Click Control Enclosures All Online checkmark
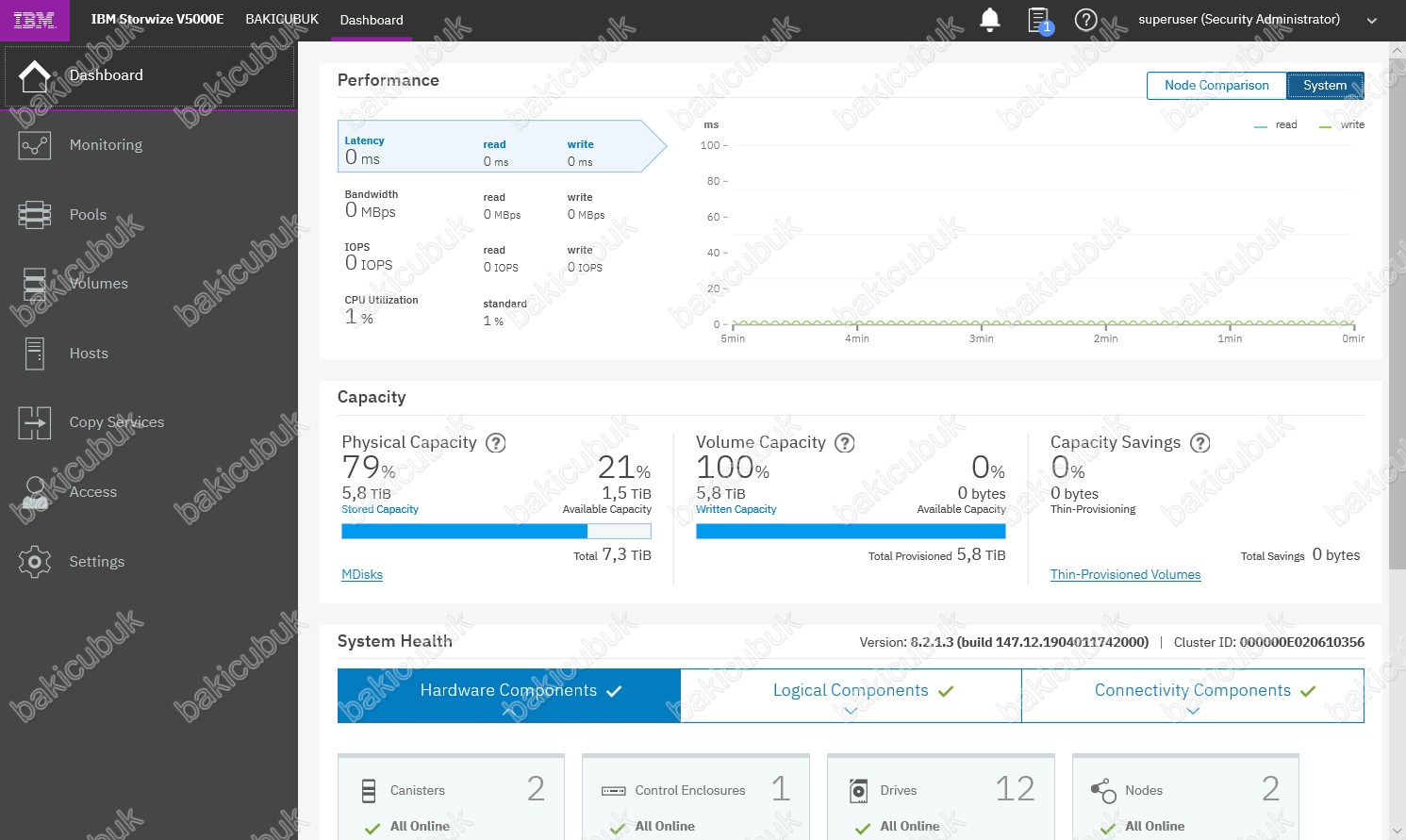The height and width of the screenshot is (840, 1406). pyautogui.click(x=618, y=829)
